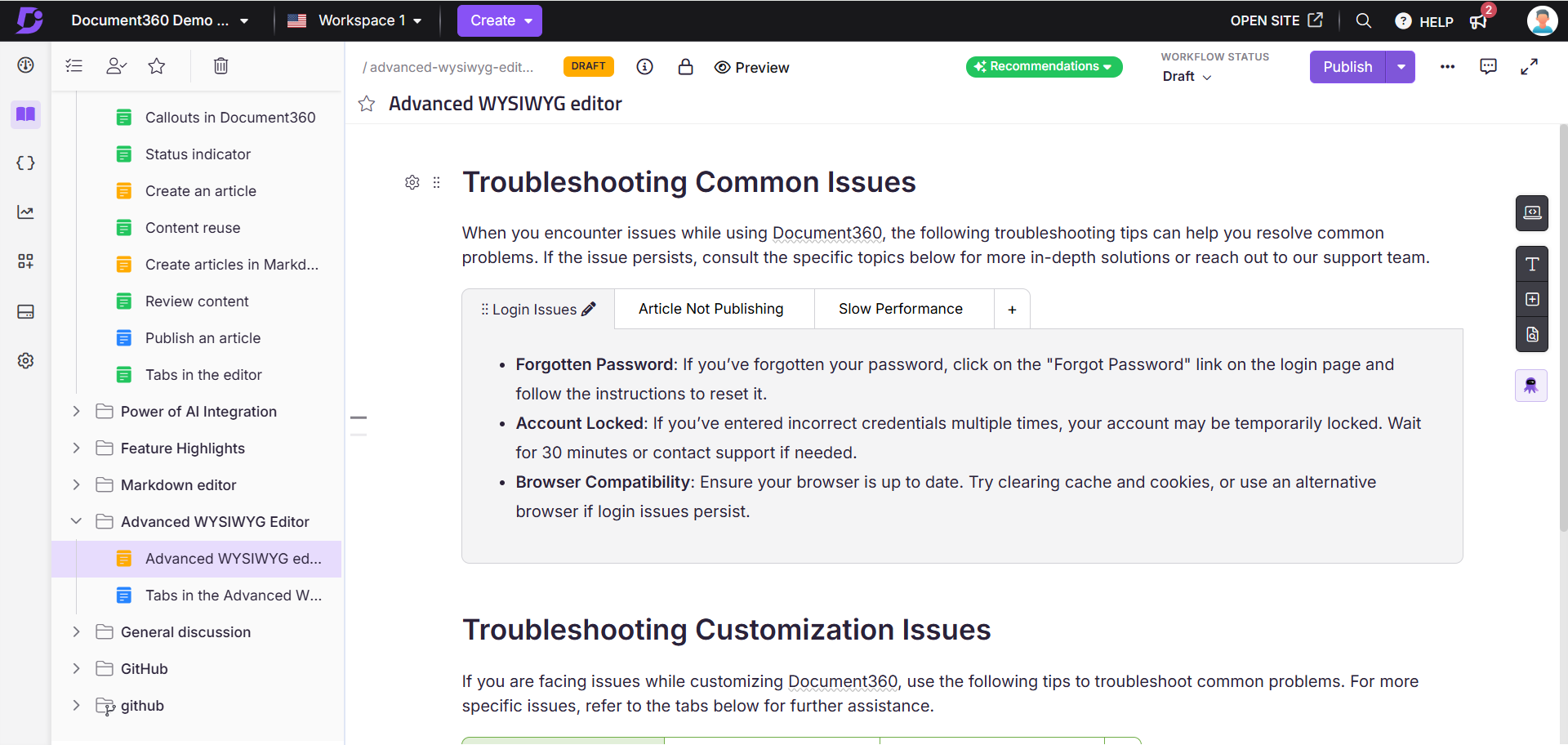Screen dimensions: 1568x745
Task: Collapse the Advanced WYSIWYG Editor folder
Action: (76, 521)
